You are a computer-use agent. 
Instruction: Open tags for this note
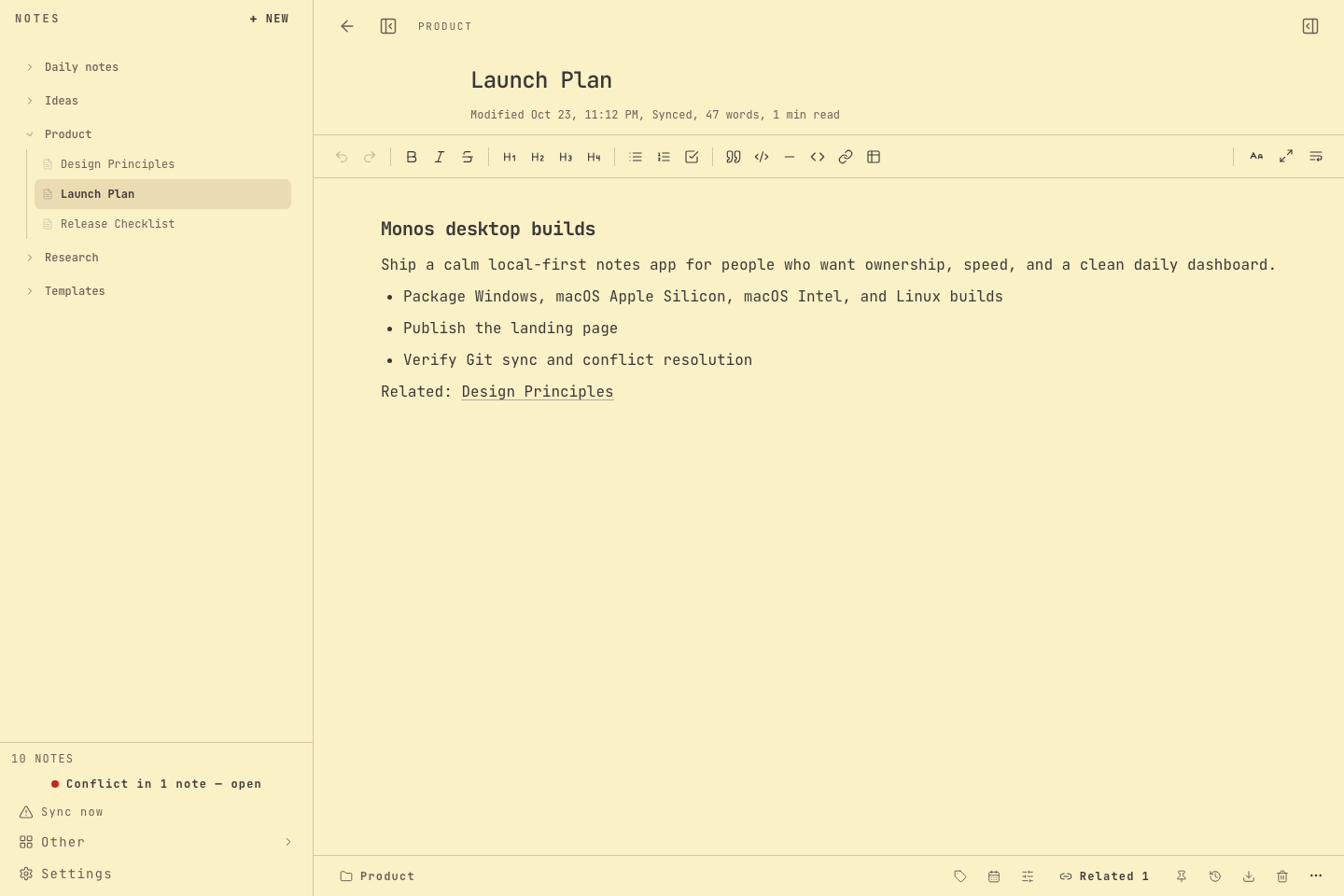click(x=960, y=876)
